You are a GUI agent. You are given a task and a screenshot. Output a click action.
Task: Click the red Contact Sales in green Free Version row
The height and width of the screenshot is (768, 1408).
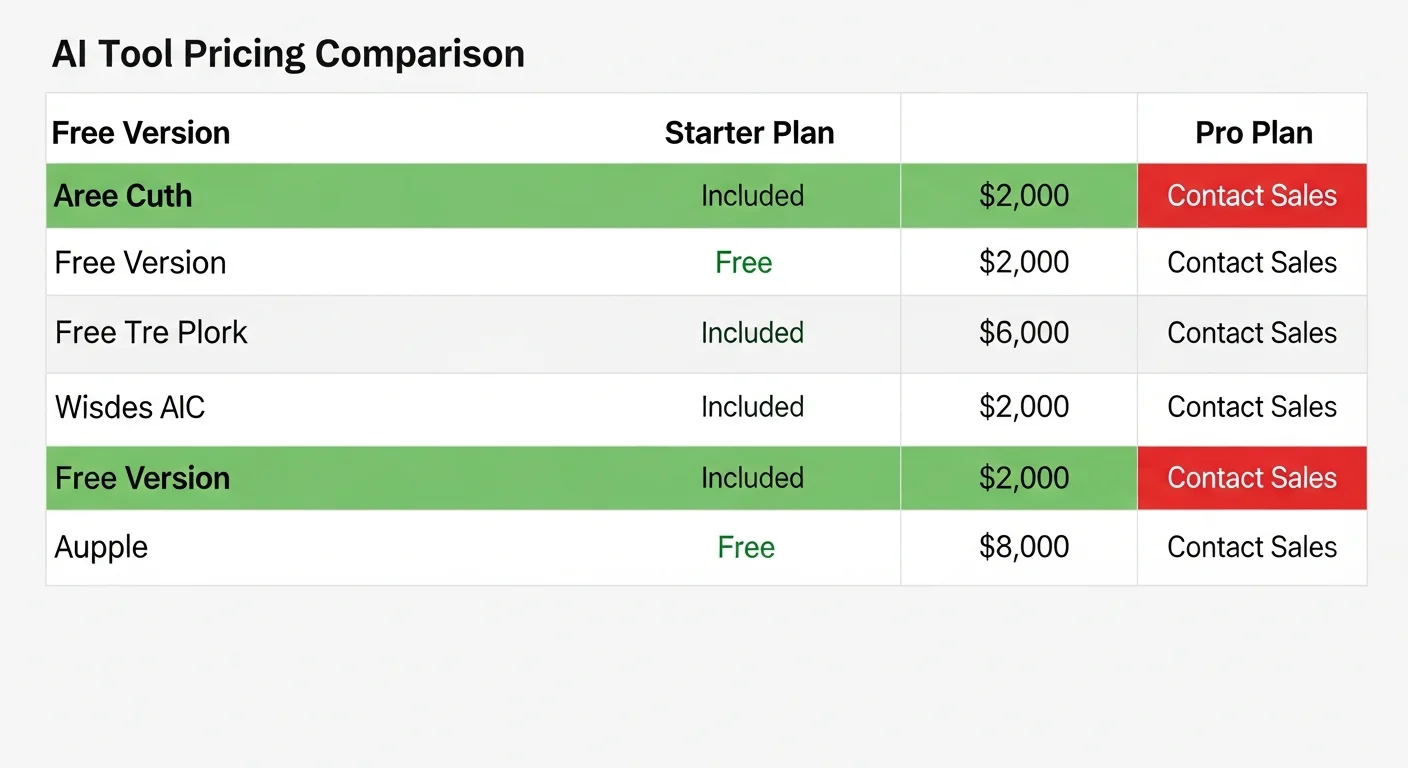pyautogui.click(x=1252, y=478)
